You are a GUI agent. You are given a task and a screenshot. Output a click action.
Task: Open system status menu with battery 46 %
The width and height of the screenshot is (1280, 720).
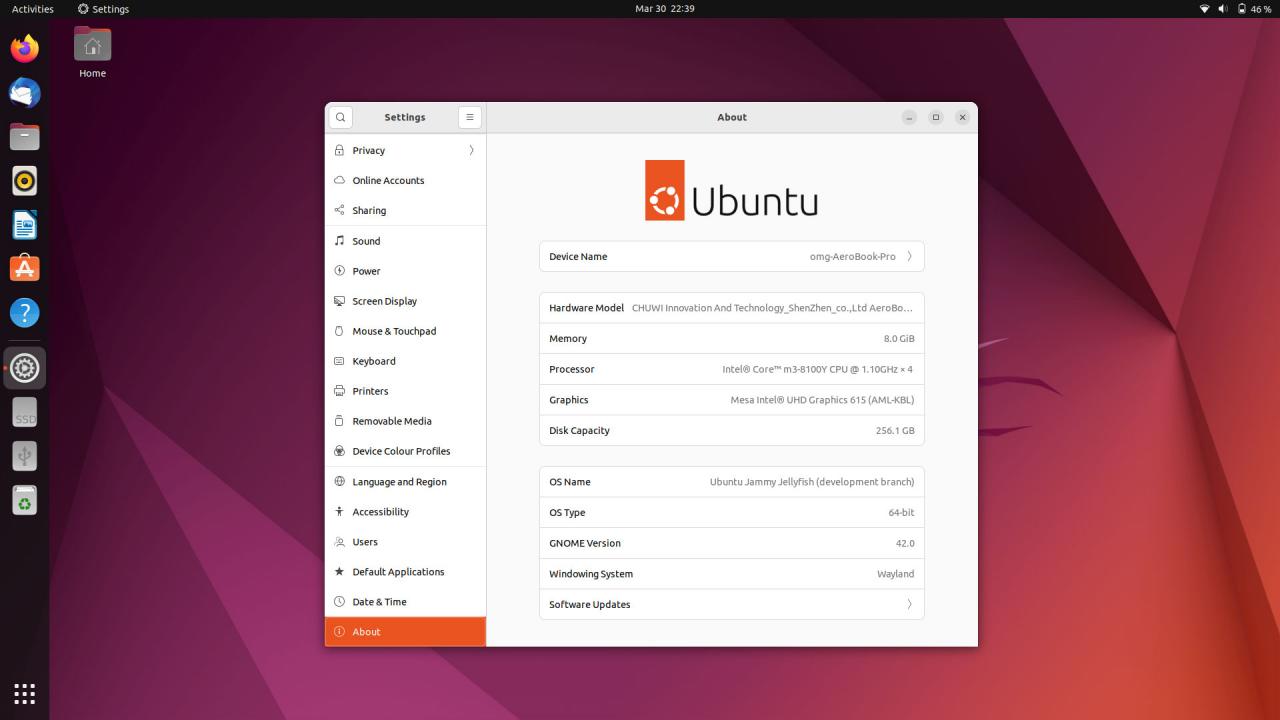[x=1235, y=8]
